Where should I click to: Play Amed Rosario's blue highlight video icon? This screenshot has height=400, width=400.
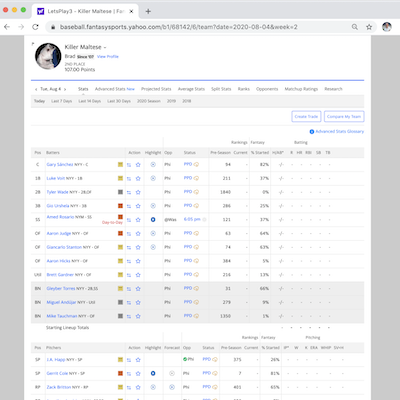point(153,220)
